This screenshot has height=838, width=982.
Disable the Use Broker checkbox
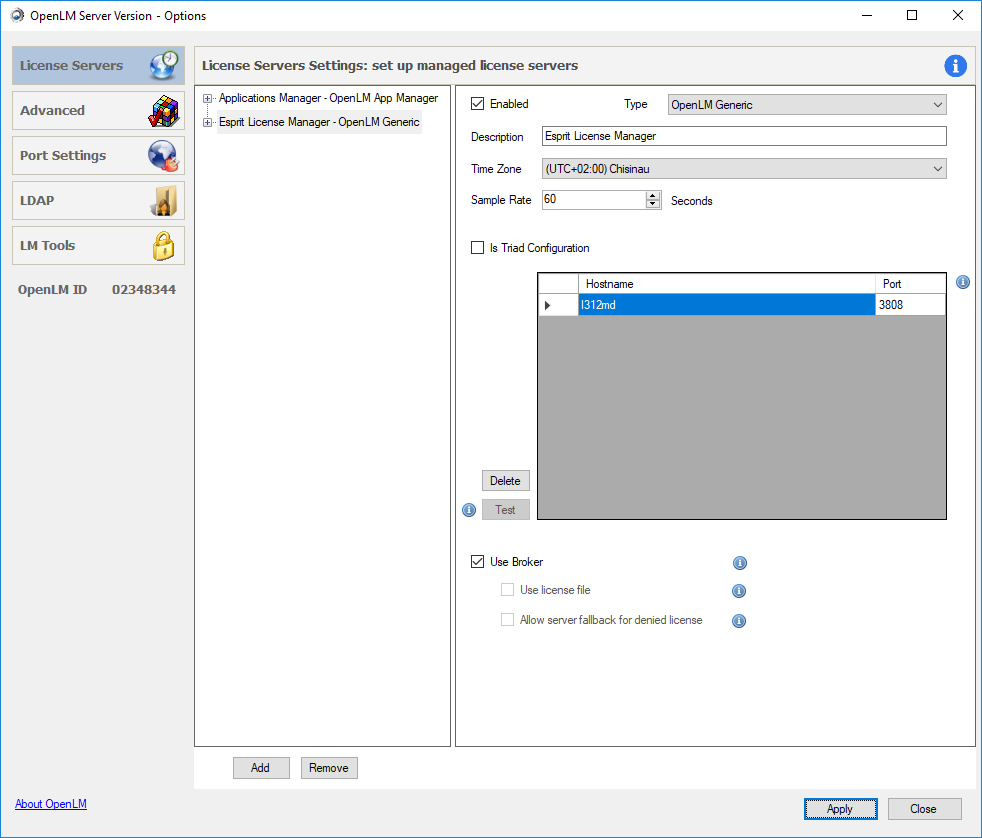click(x=478, y=562)
